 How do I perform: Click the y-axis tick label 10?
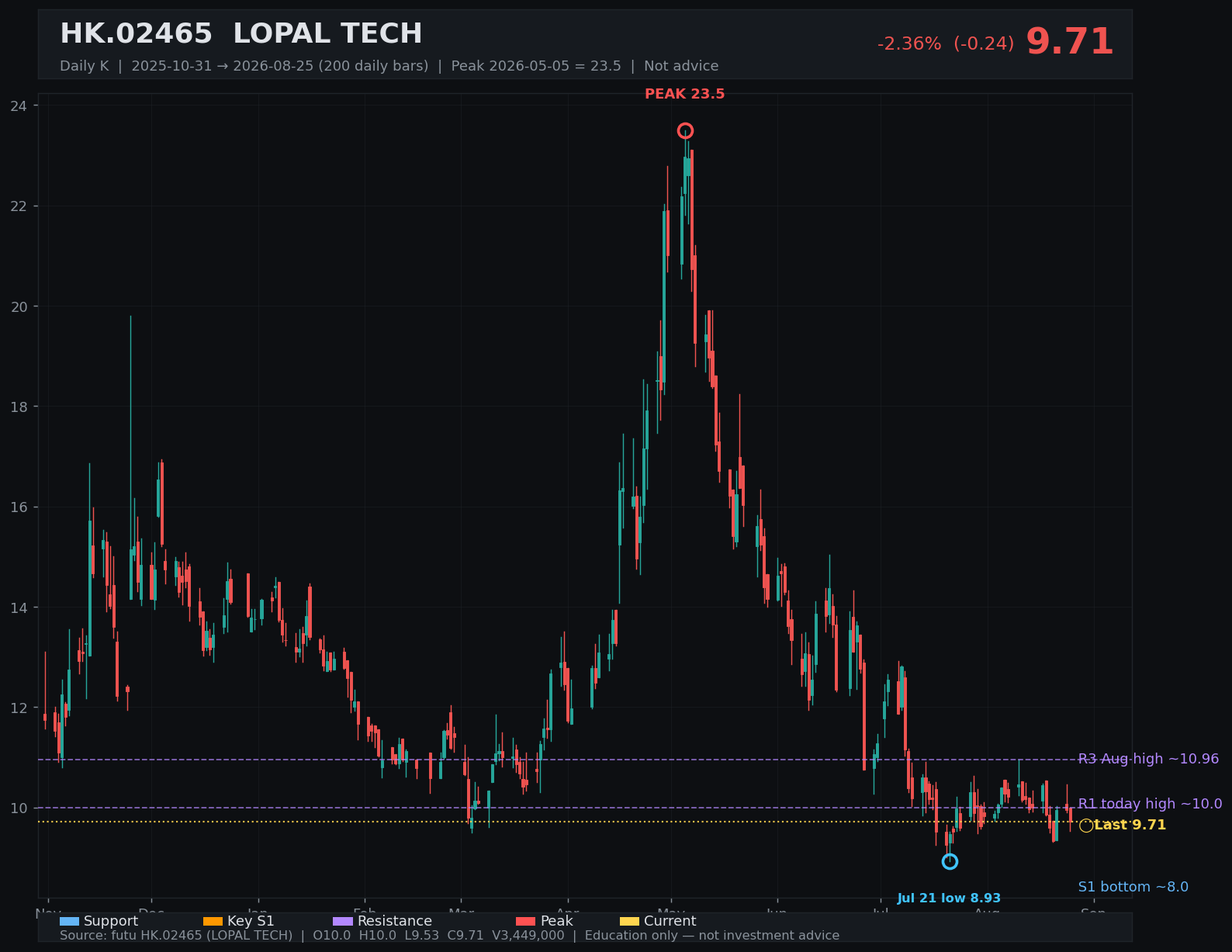pyautogui.click(x=19, y=808)
